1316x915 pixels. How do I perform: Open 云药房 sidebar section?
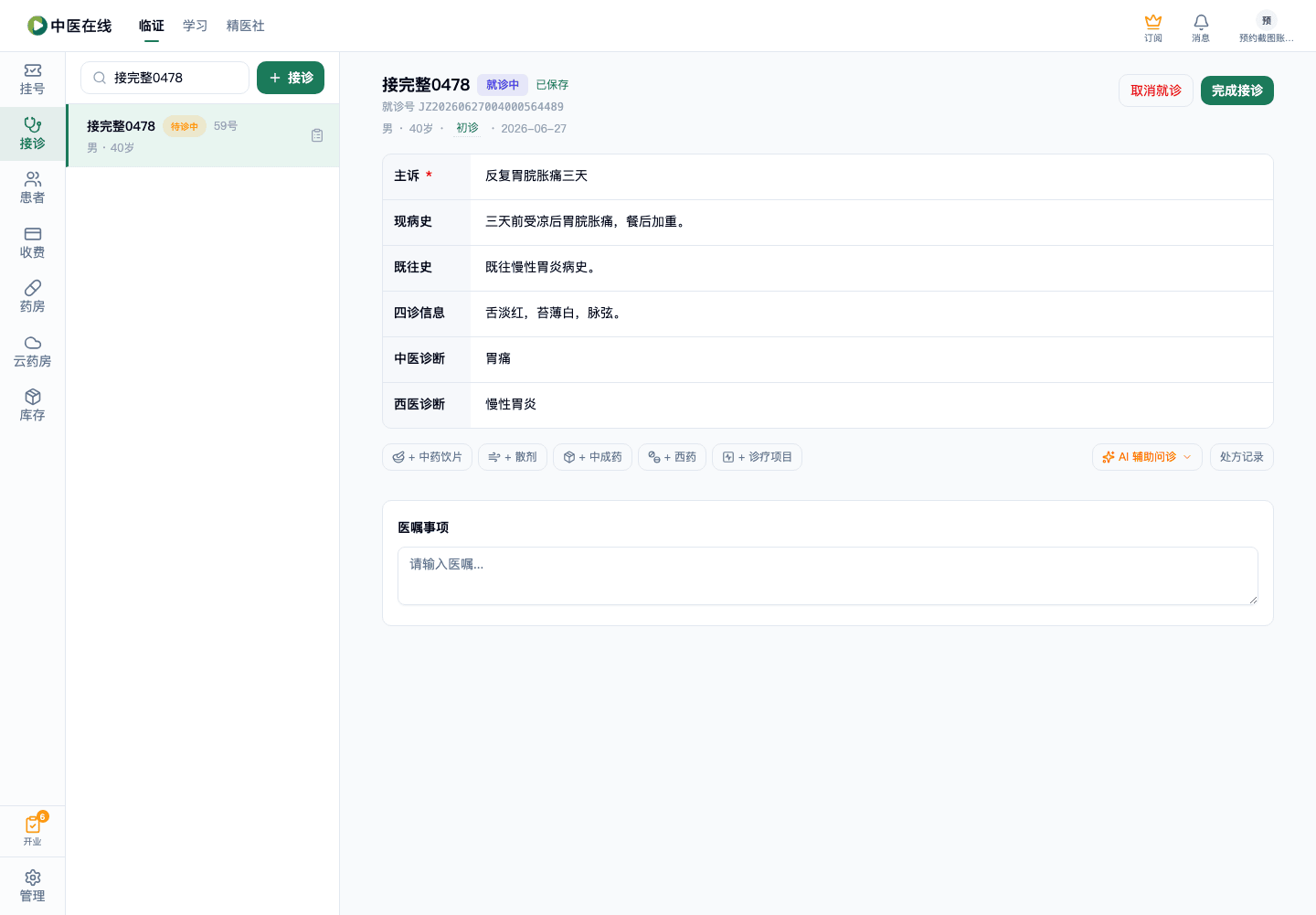[x=33, y=352]
